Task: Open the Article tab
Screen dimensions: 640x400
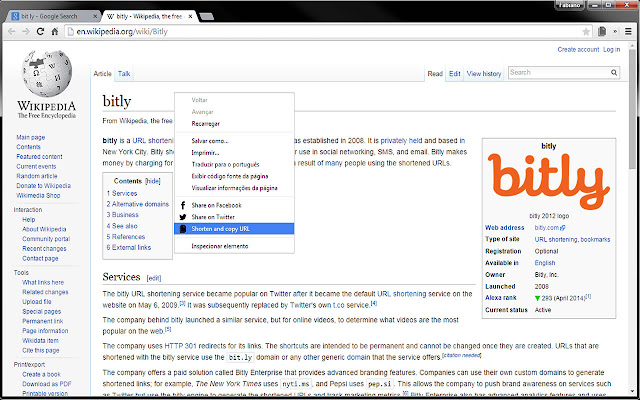Action: click(x=102, y=74)
